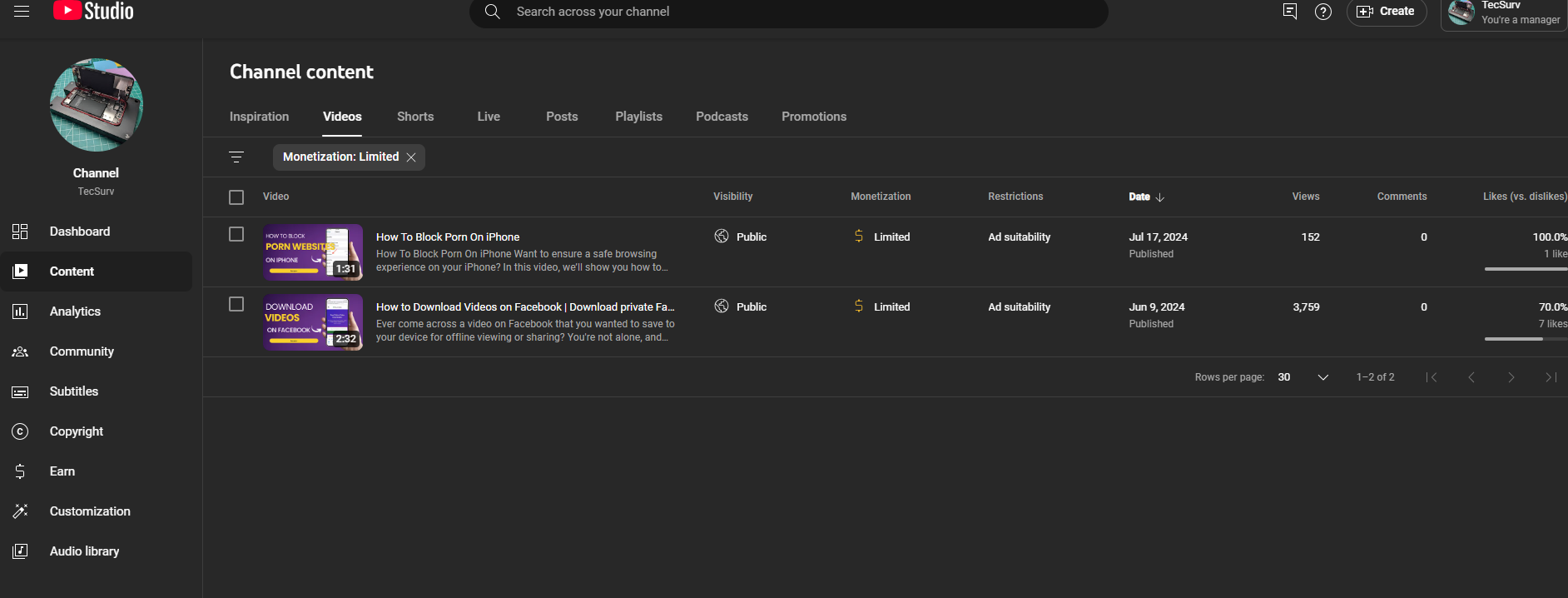Click Limited dollar icon for iPhone video

(x=859, y=237)
